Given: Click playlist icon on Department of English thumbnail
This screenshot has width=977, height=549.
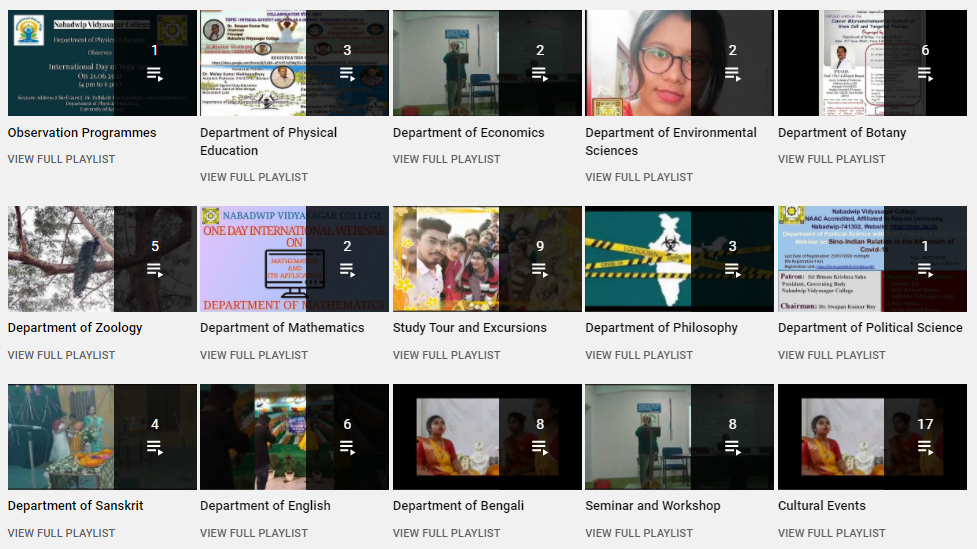Looking at the screenshot, I should pos(347,448).
